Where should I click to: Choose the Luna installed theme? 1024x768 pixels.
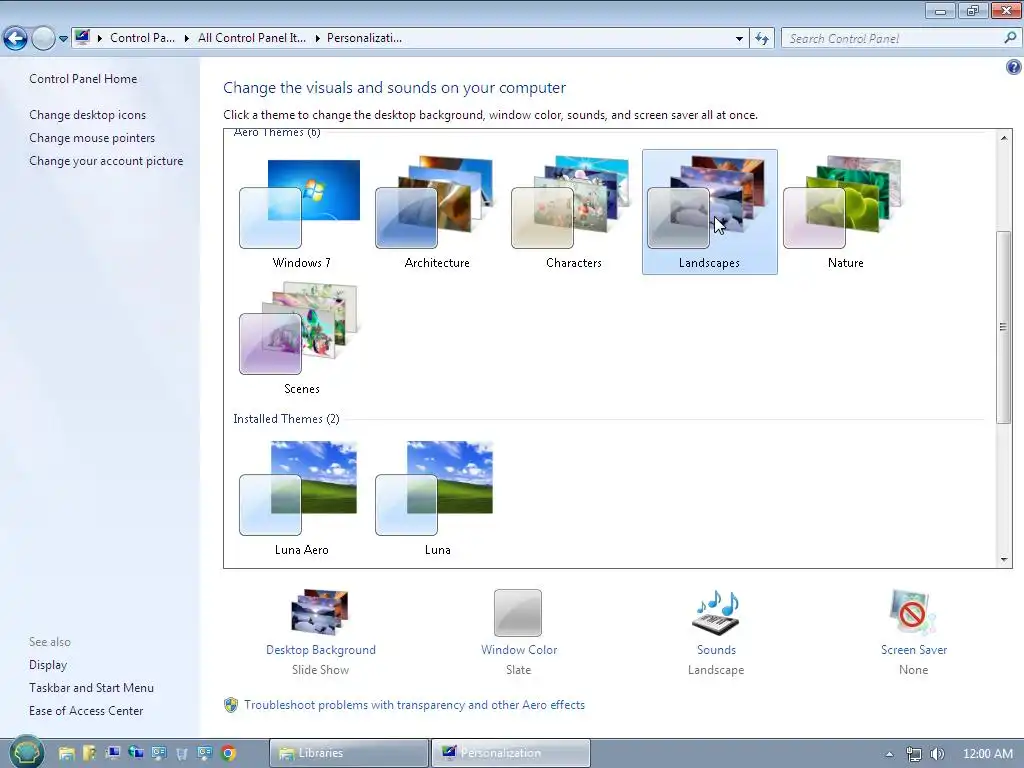437,498
